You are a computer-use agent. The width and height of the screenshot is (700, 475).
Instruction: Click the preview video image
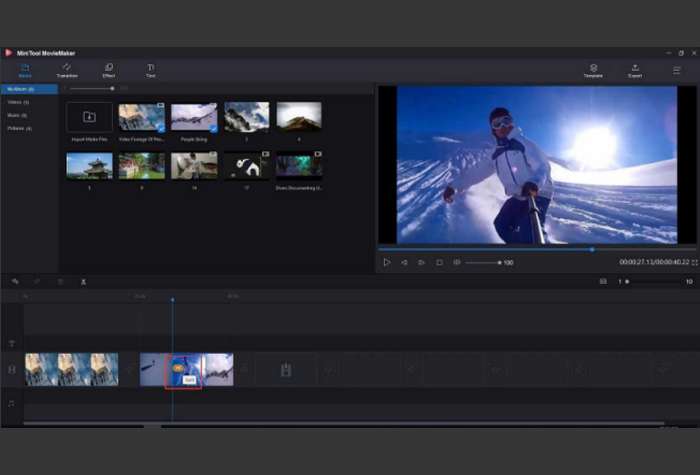[537, 165]
